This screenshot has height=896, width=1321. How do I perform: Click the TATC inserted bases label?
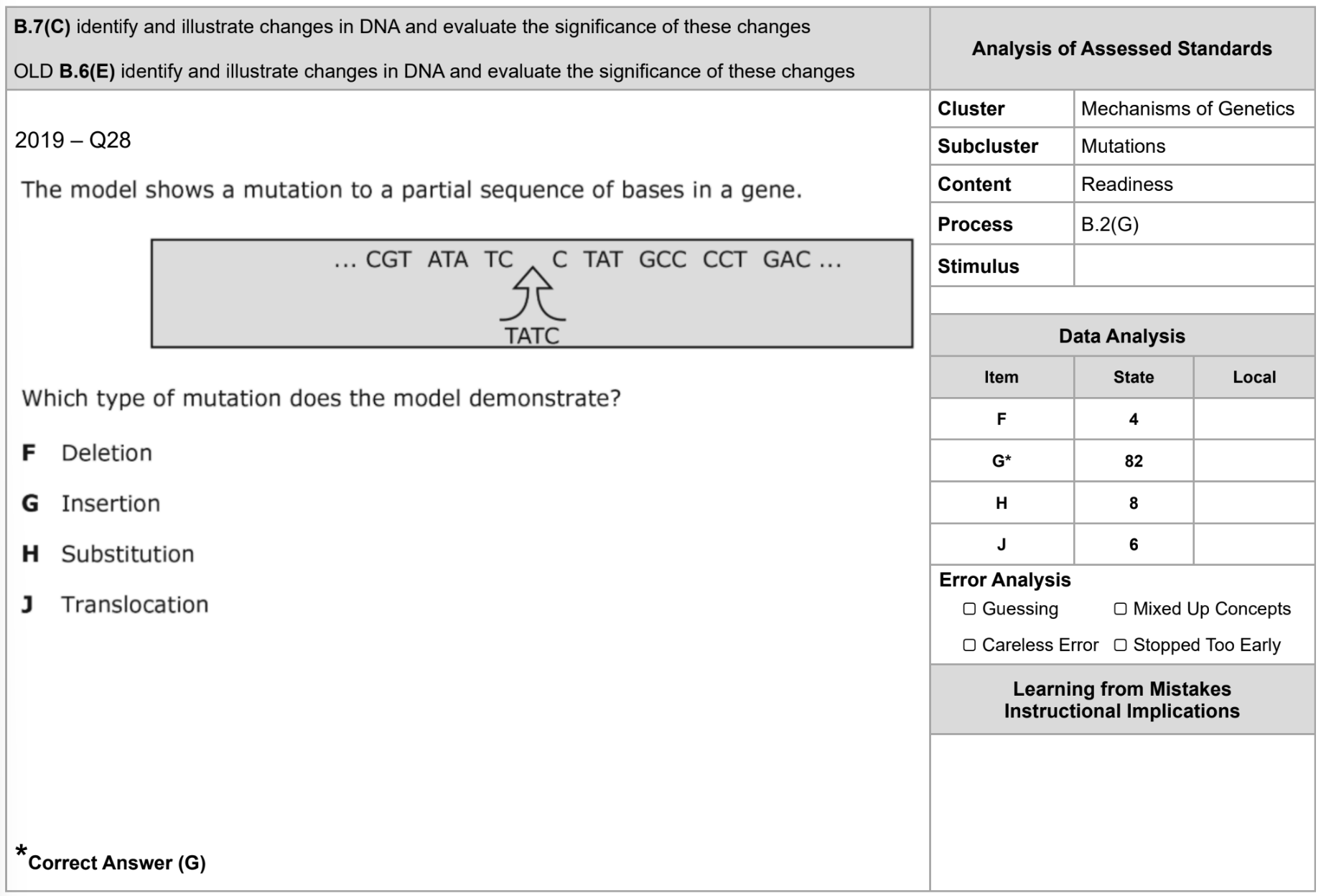[532, 335]
